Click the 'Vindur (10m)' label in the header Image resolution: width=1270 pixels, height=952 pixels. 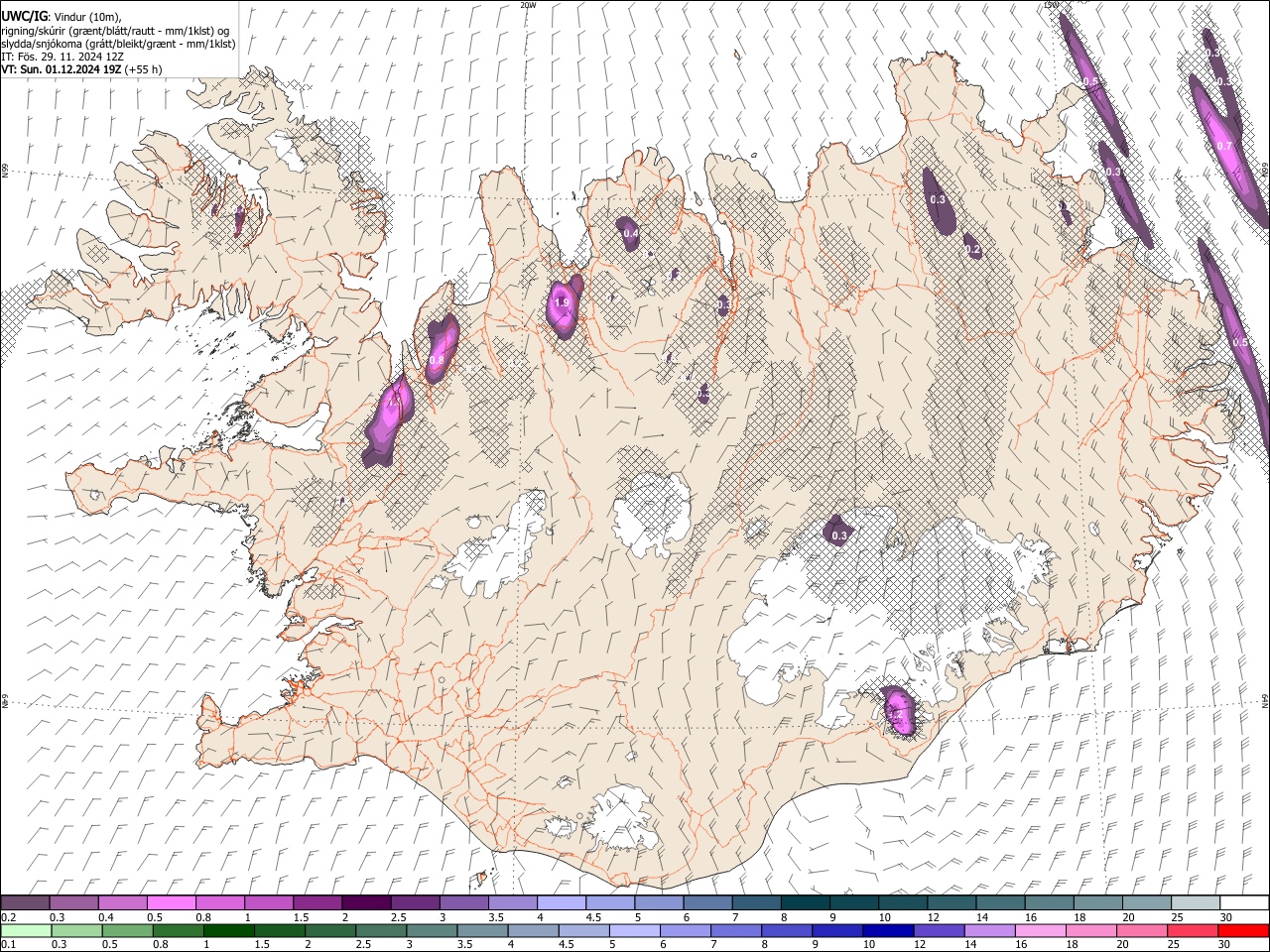pos(87,16)
